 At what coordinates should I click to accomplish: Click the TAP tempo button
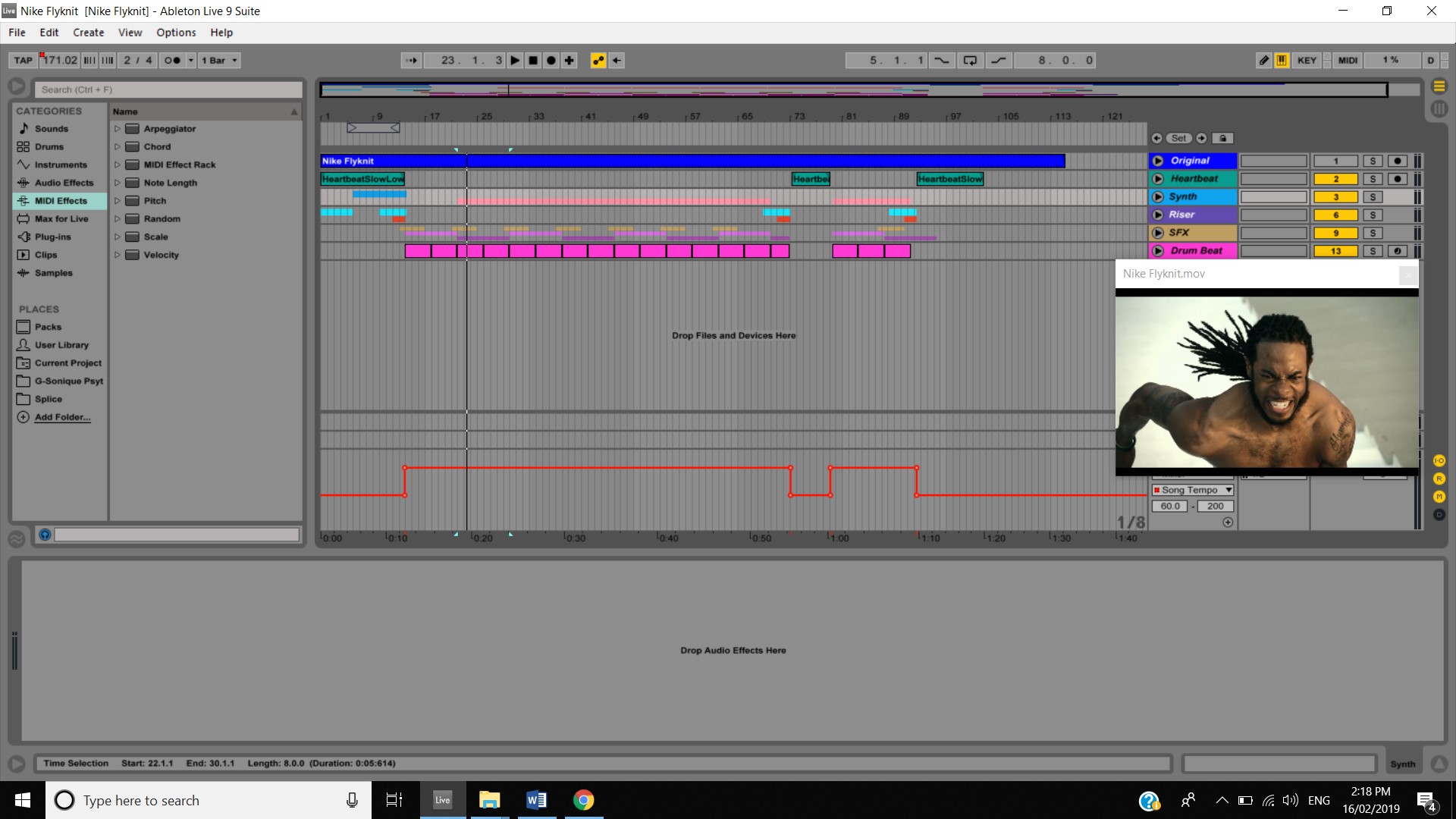pyautogui.click(x=24, y=61)
